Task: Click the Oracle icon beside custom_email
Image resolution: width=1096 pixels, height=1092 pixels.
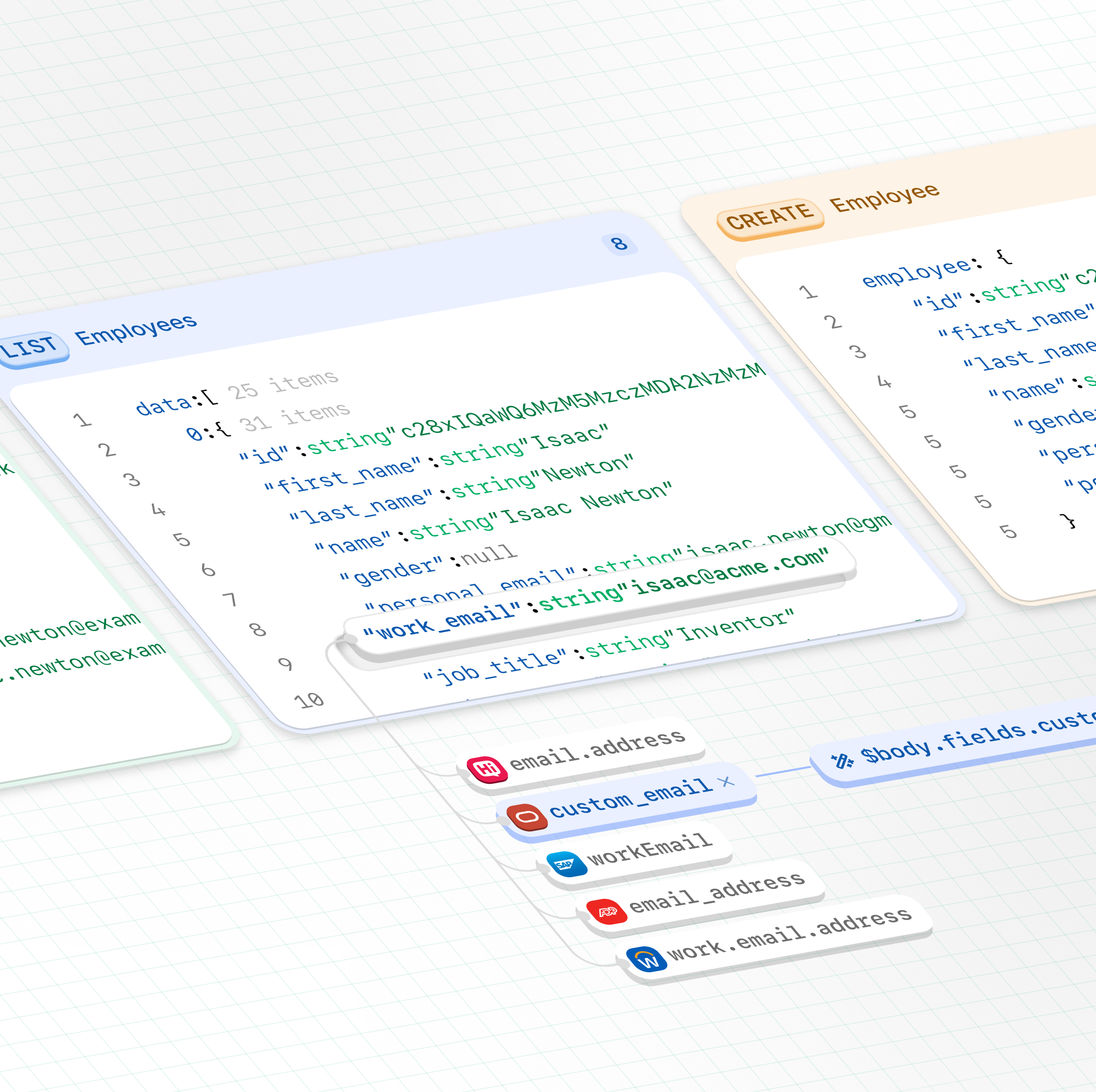Action: [x=527, y=817]
